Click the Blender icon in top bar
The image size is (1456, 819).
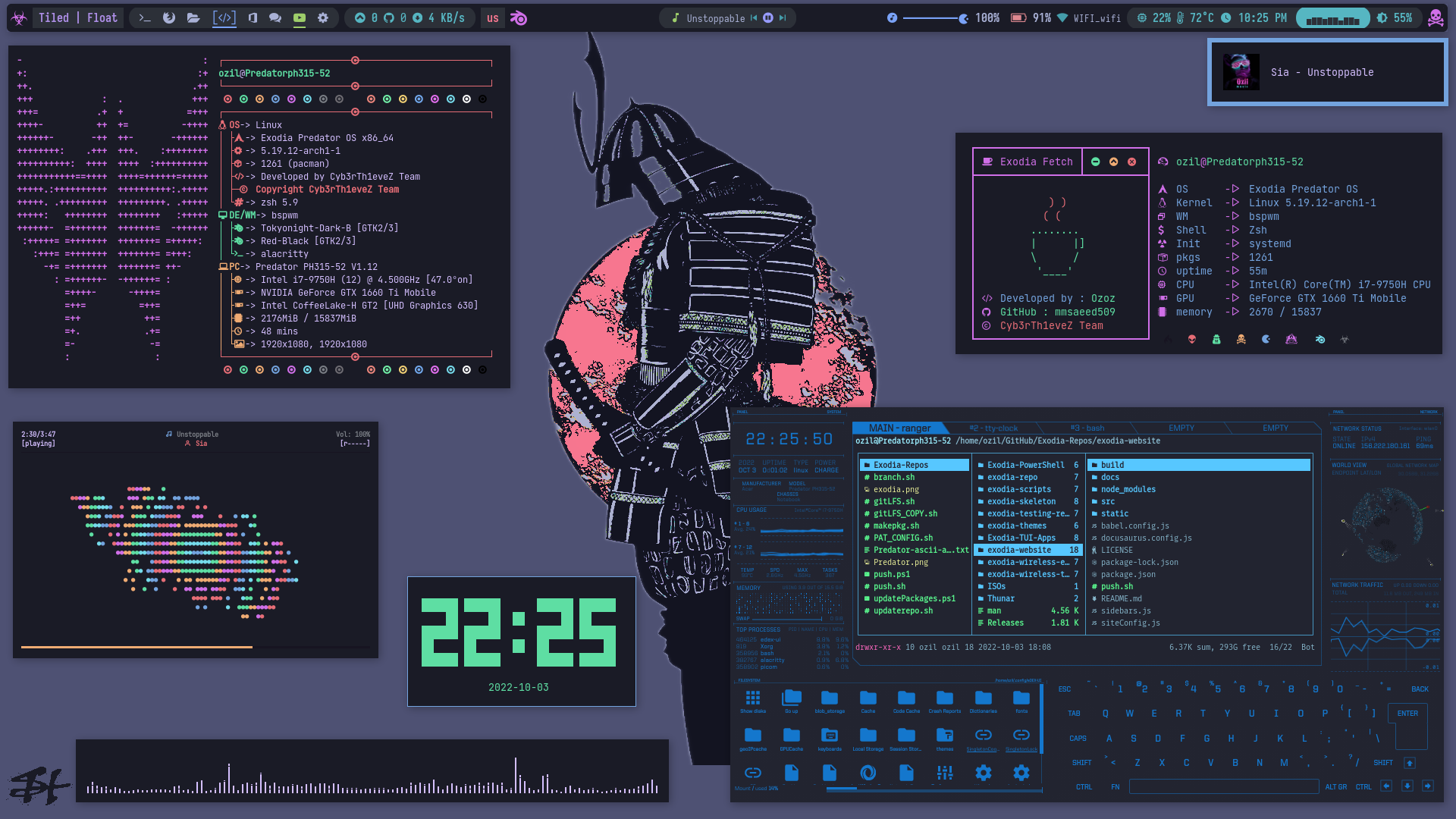[519, 17]
